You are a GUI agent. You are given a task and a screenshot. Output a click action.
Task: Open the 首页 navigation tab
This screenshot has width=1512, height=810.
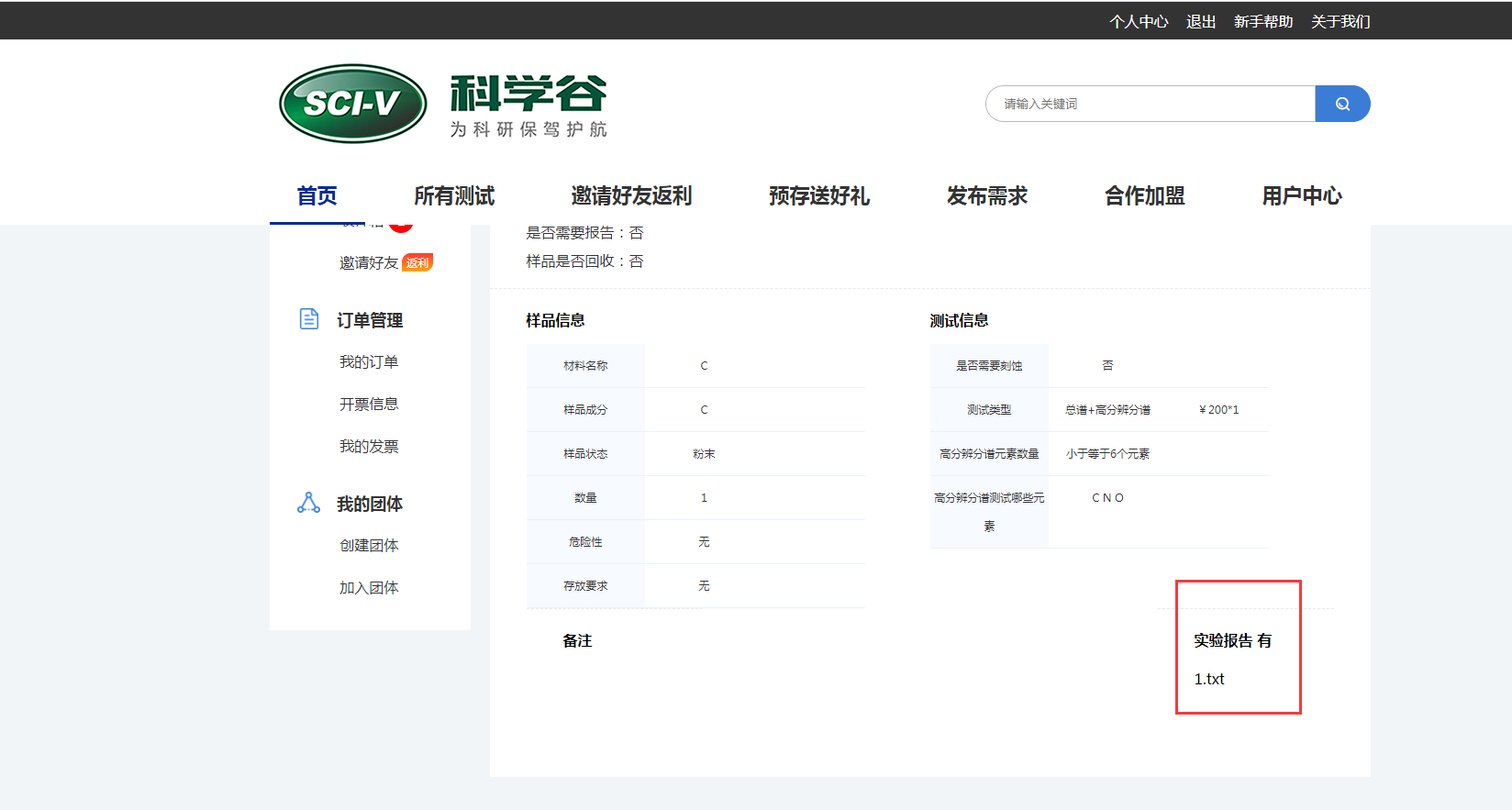pyautogui.click(x=317, y=195)
